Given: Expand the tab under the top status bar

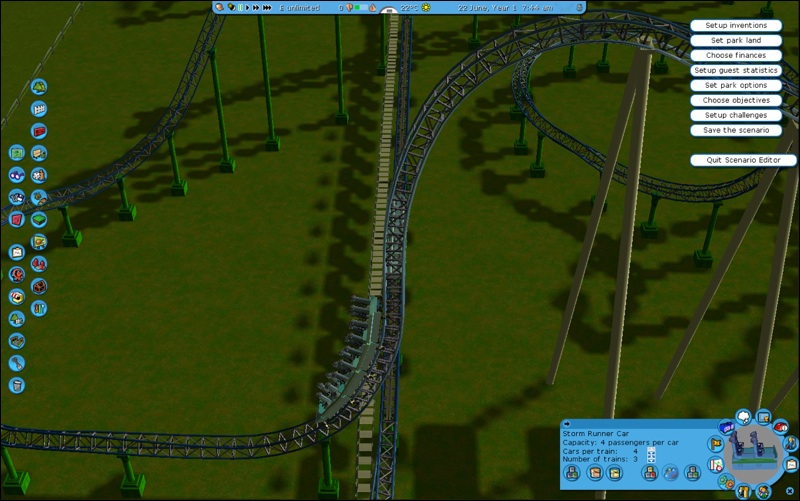Looking at the screenshot, I should tap(389, 11).
